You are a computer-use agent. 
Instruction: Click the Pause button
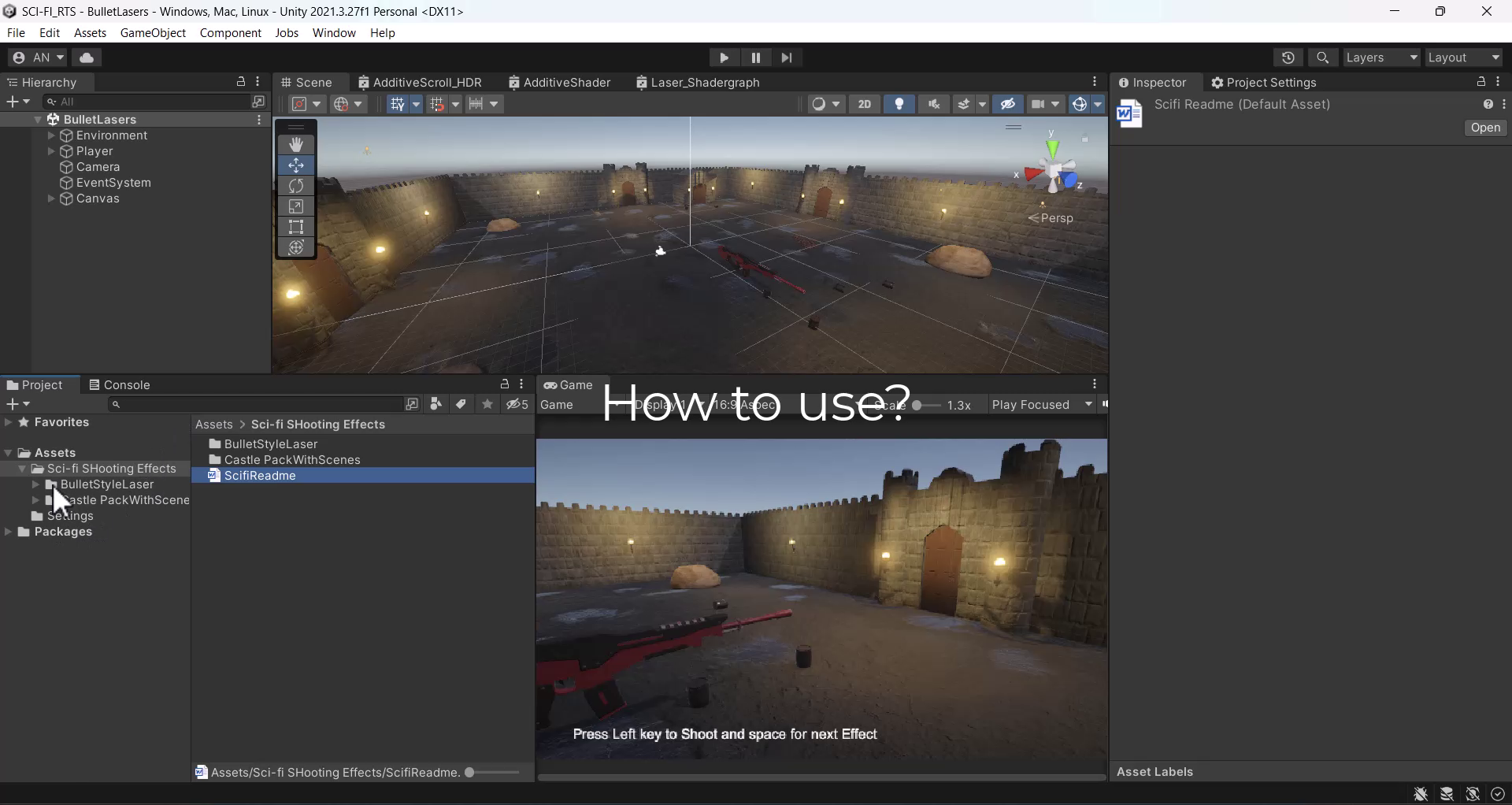(756, 57)
